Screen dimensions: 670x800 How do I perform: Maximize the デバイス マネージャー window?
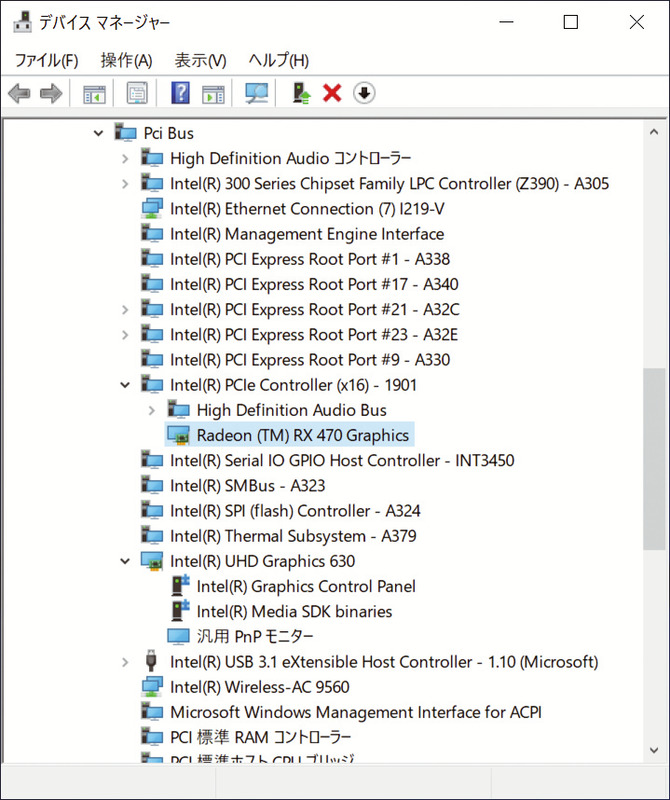pos(570,22)
